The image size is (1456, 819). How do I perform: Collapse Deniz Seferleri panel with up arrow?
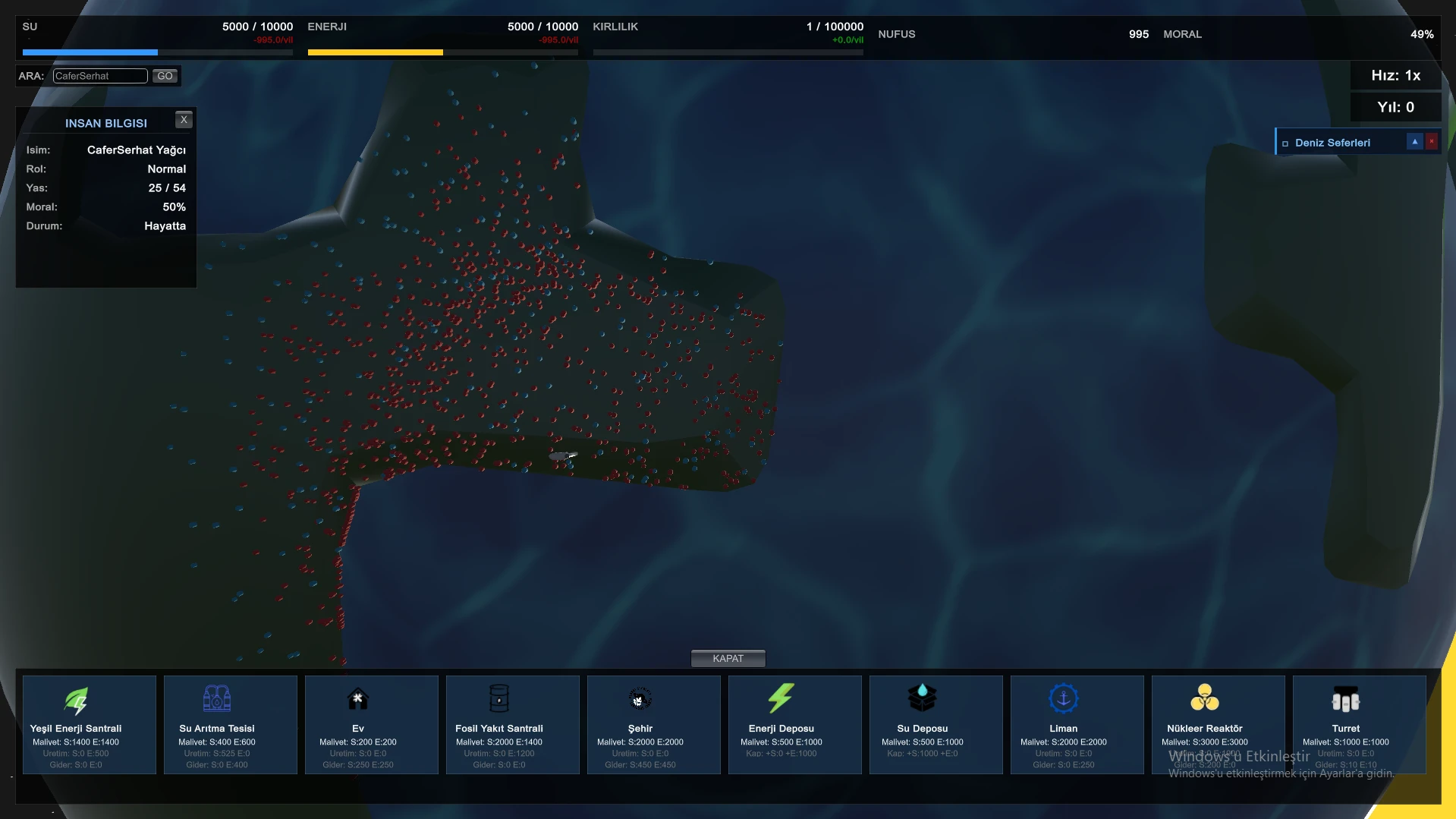click(x=1414, y=142)
